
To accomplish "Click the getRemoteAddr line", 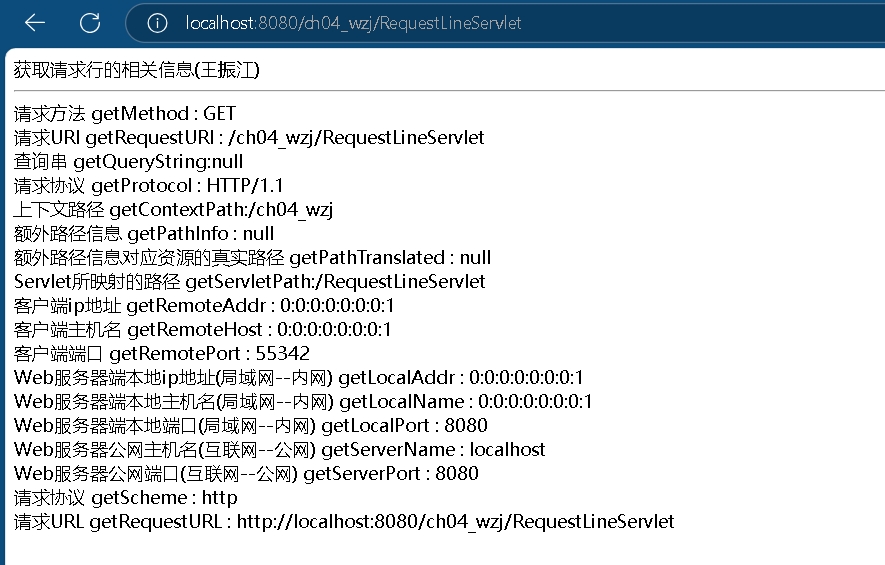I will click(204, 306).
